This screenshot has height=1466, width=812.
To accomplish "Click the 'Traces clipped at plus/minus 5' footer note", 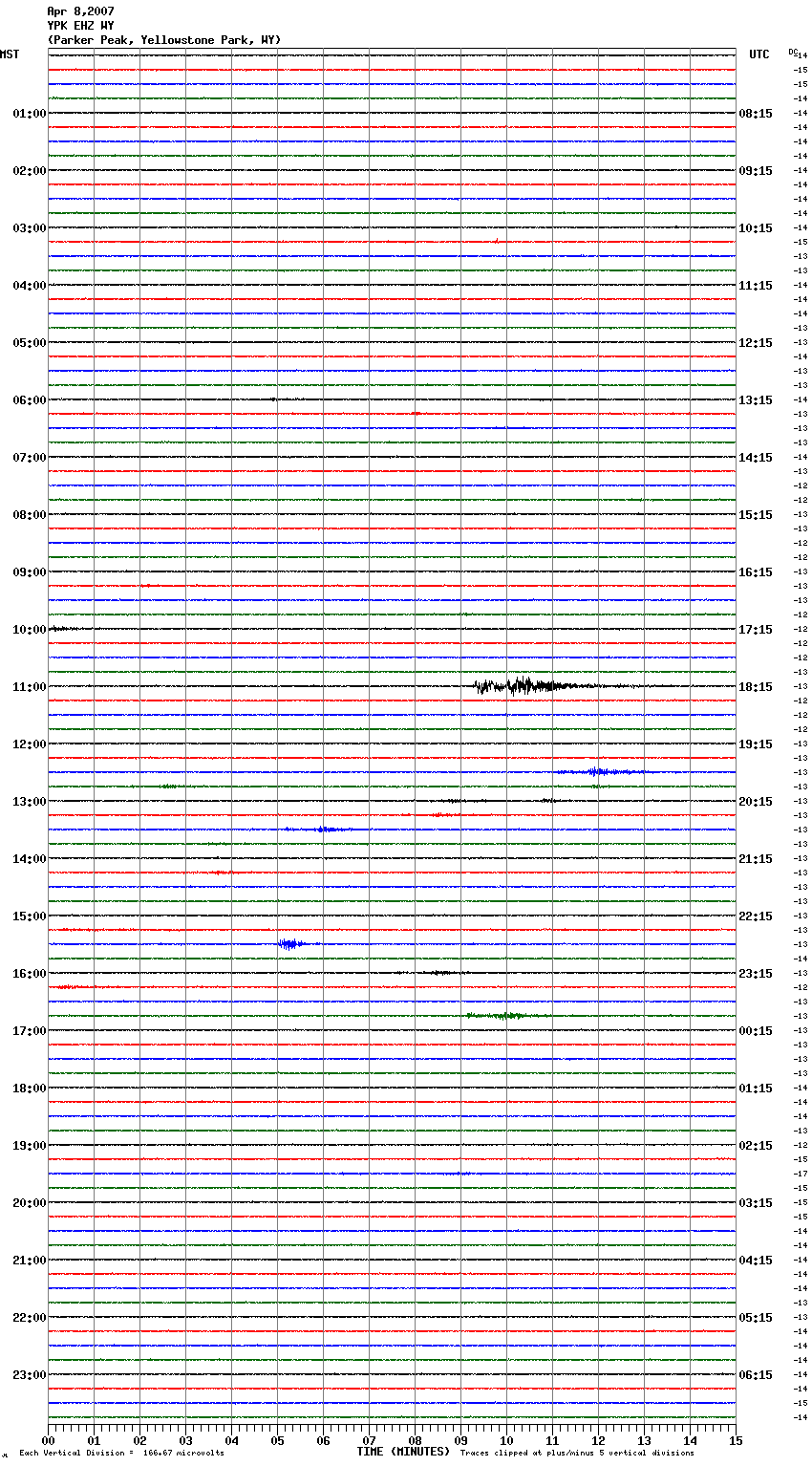I will point(577,1454).
